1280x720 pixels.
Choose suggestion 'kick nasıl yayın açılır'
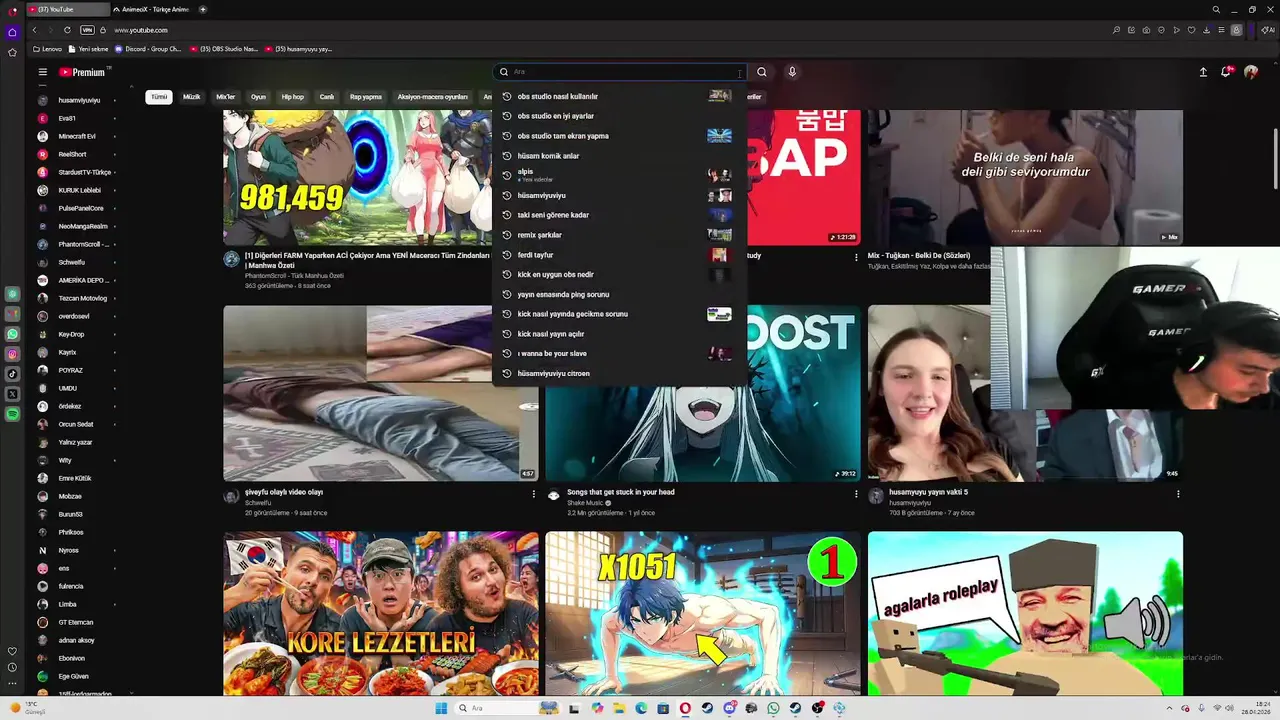[x=620, y=334]
